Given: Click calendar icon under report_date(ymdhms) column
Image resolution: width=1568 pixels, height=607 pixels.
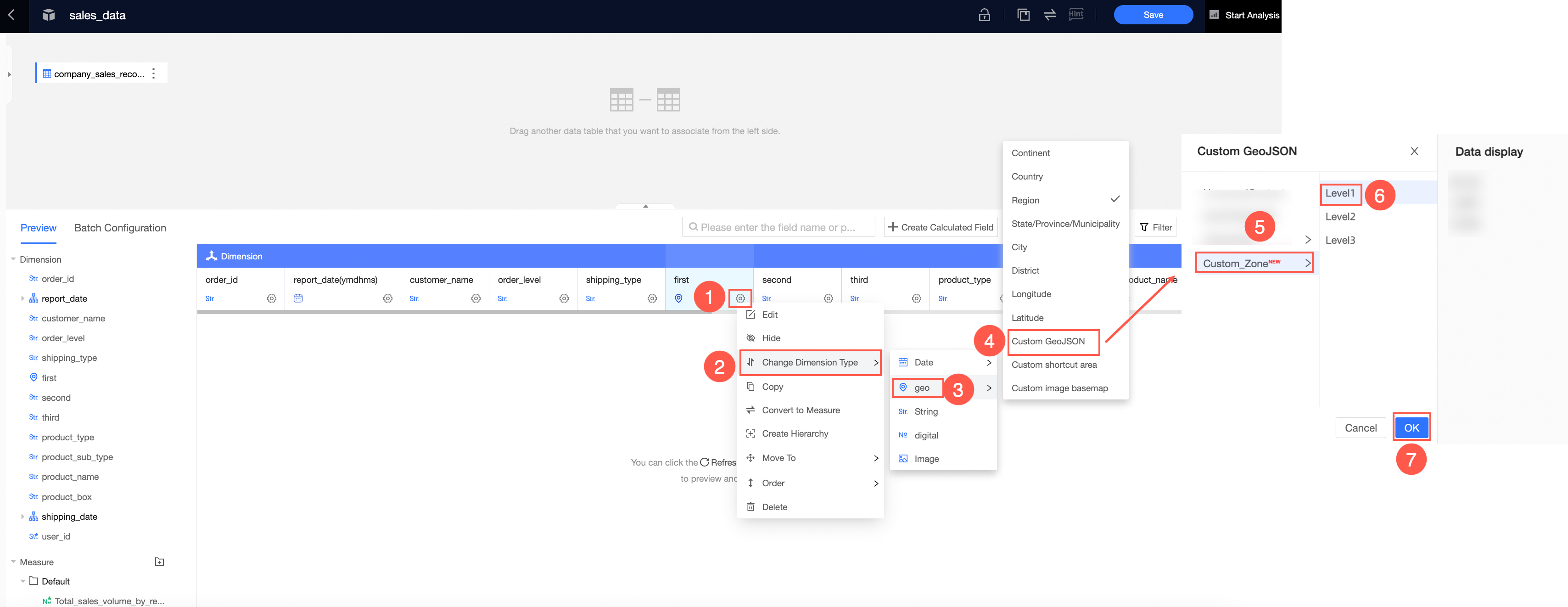Looking at the screenshot, I should point(298,298).
